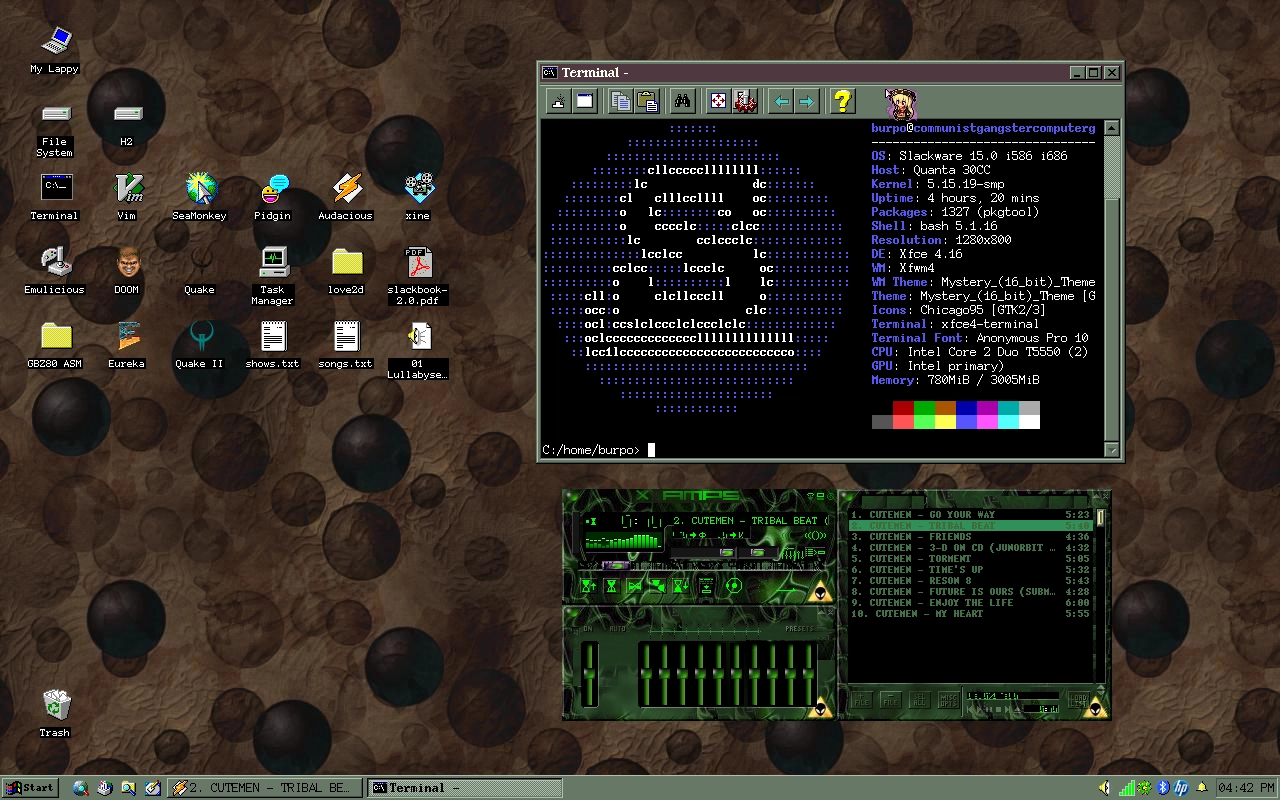Select the Audacious desktop icon
Screen dimensions: 1280x800
[x=345, y=196]
